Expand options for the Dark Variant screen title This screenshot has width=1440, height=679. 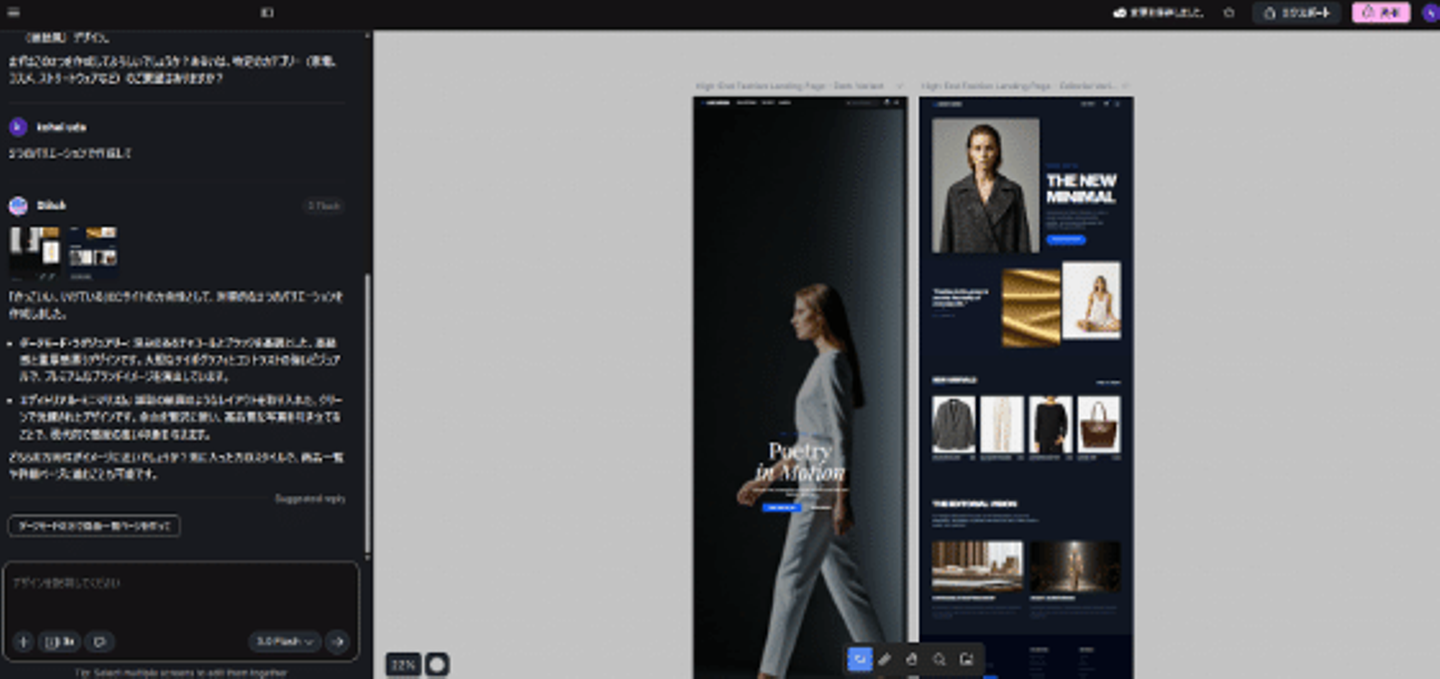(x=899, y=87)
